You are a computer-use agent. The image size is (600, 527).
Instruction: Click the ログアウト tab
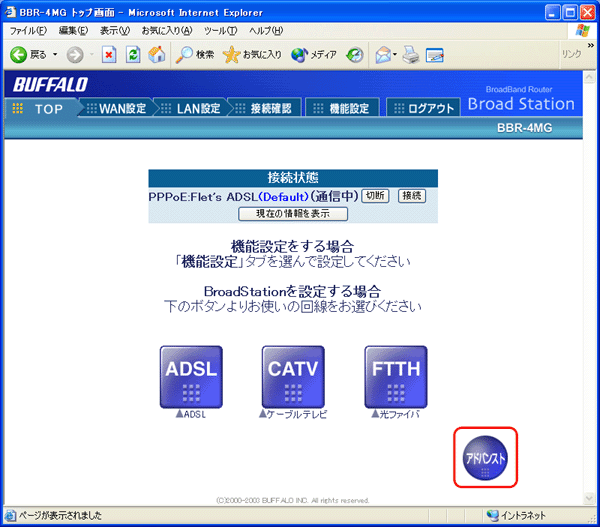(423, 109)
